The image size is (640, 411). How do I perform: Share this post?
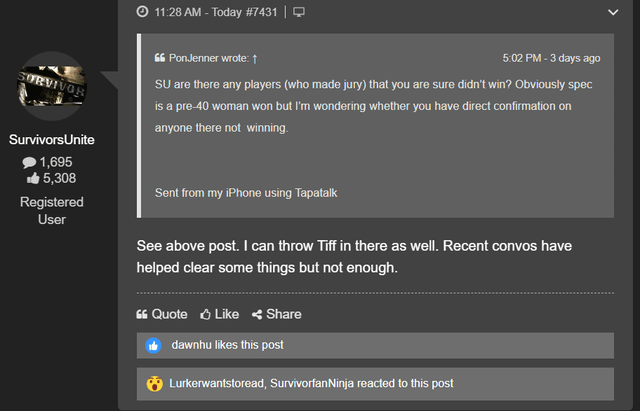click(x=277, y=314)
